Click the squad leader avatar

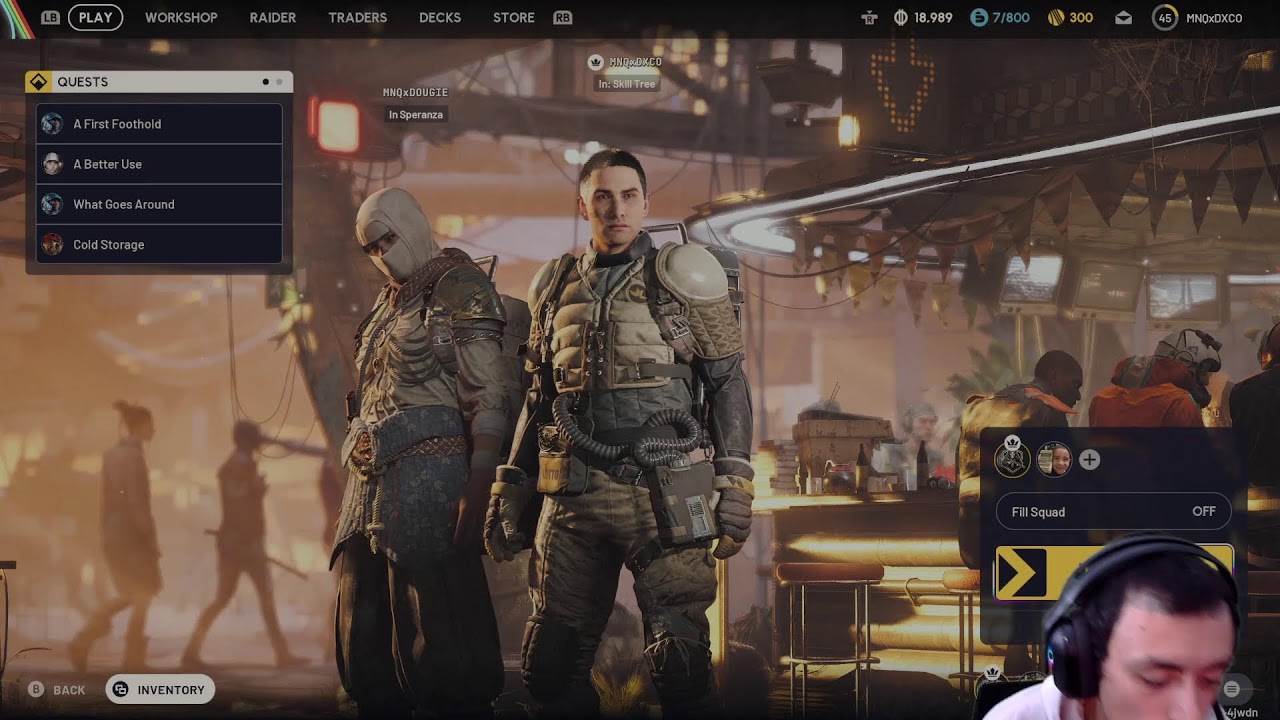pyautogui.click(x=1012, y=460)
